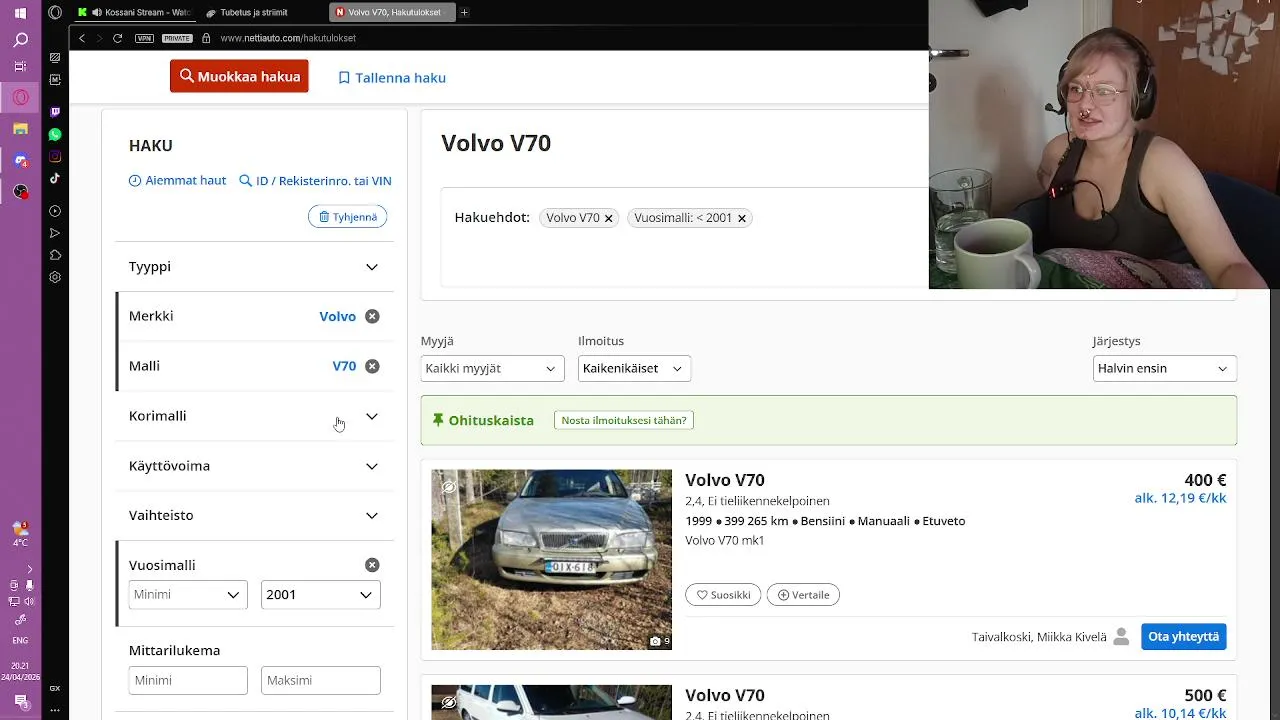Click the ENG language indicator

[20, 640]
